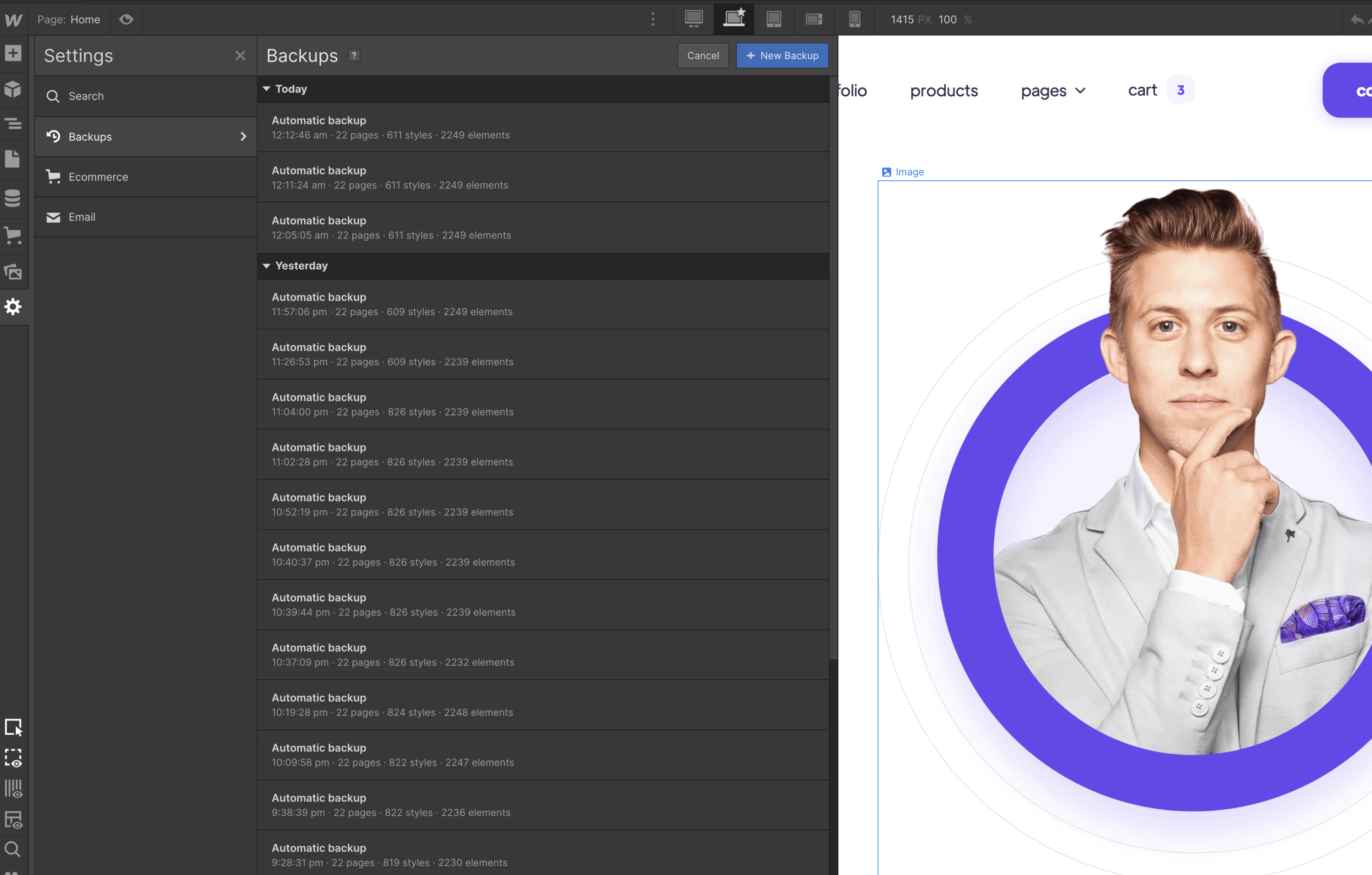Select Email in Settings menu
This screenshot has height=875, width=1372.
[x=81, y=217]
